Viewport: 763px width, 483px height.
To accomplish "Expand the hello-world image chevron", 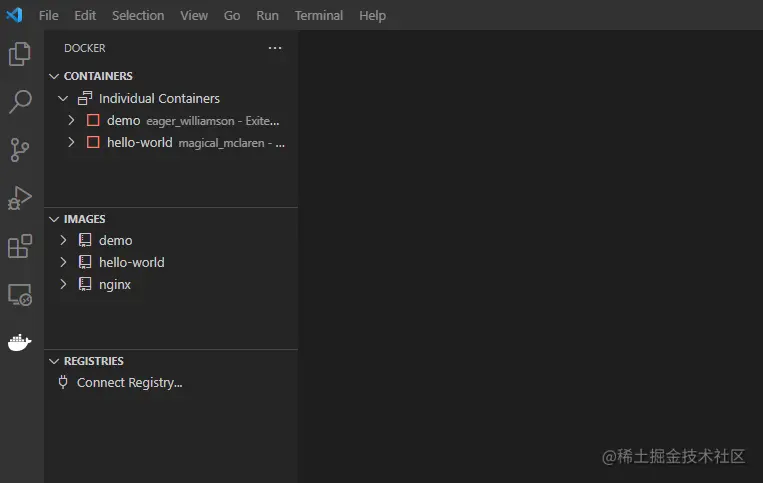I will point(63,262).
